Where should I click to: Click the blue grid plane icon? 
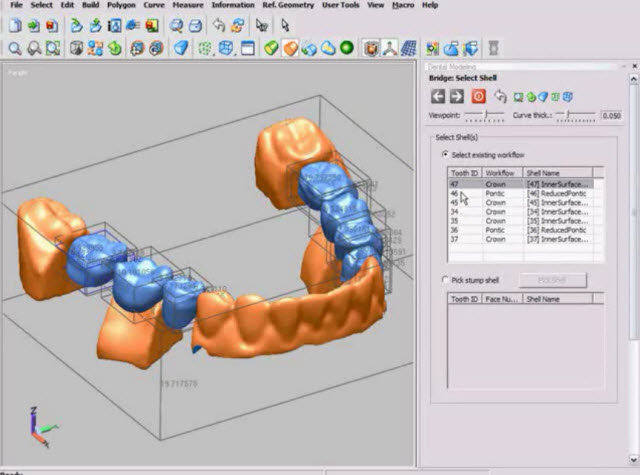[x=409, y=48]
